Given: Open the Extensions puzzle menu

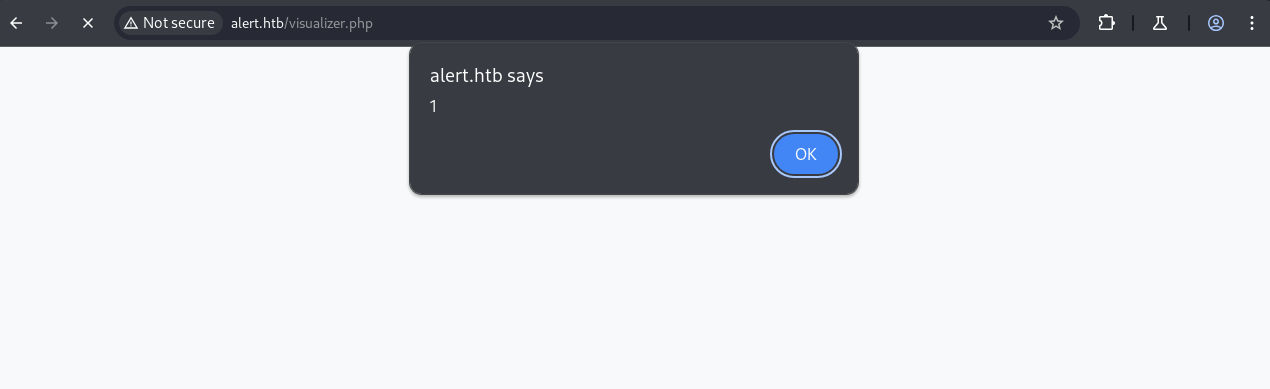Looking at the screenshot, I should point(1107,22).
